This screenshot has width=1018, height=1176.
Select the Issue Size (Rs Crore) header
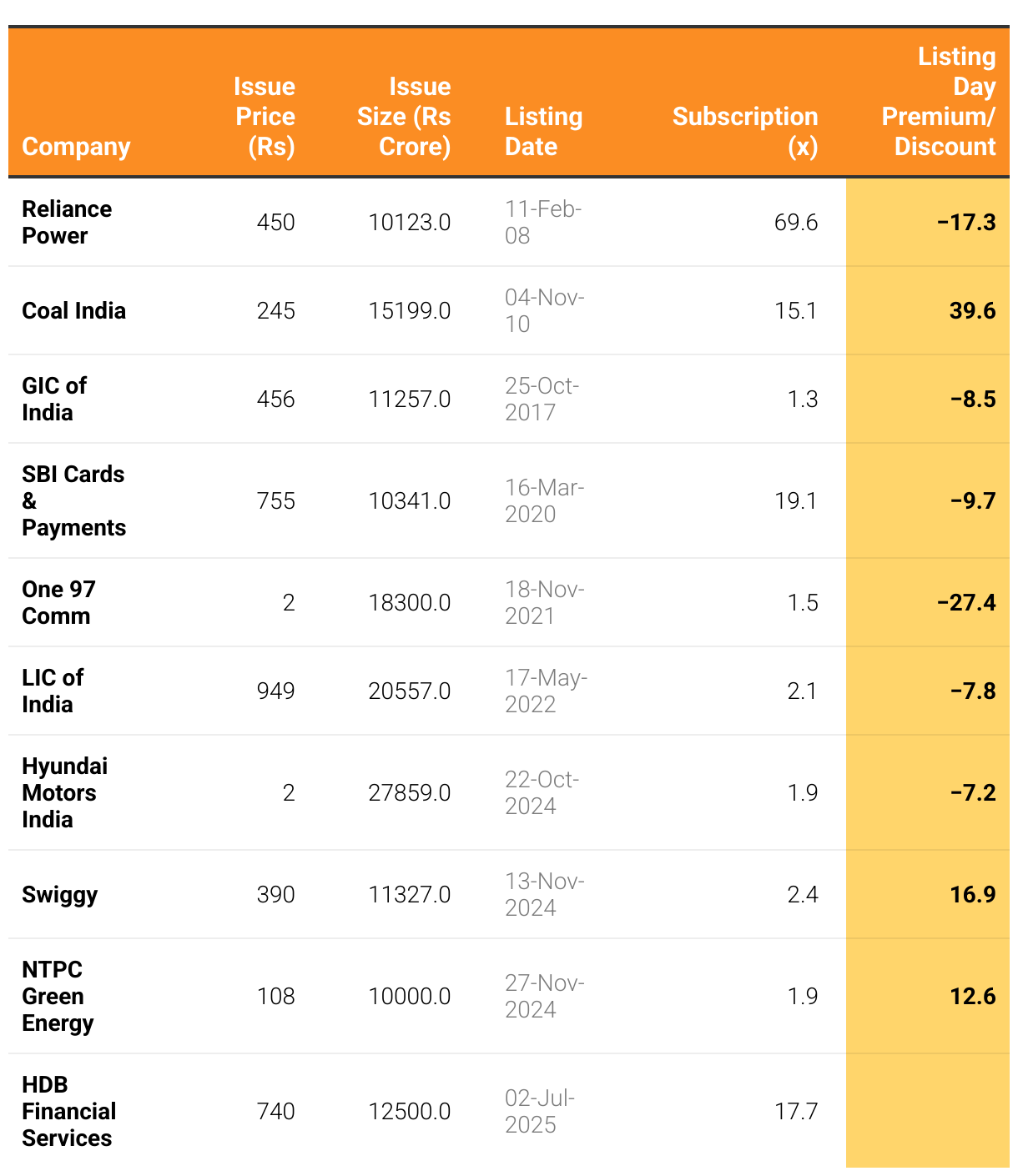[x=405, y=117]
